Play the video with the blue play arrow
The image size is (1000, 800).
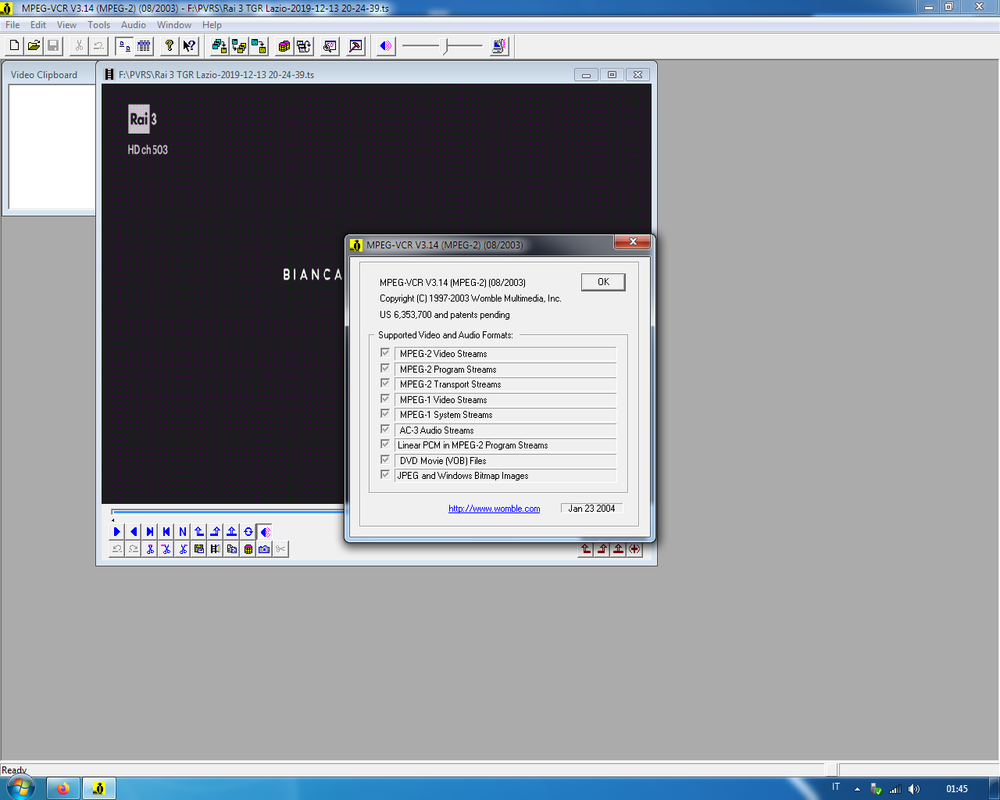tap(117, 531)
